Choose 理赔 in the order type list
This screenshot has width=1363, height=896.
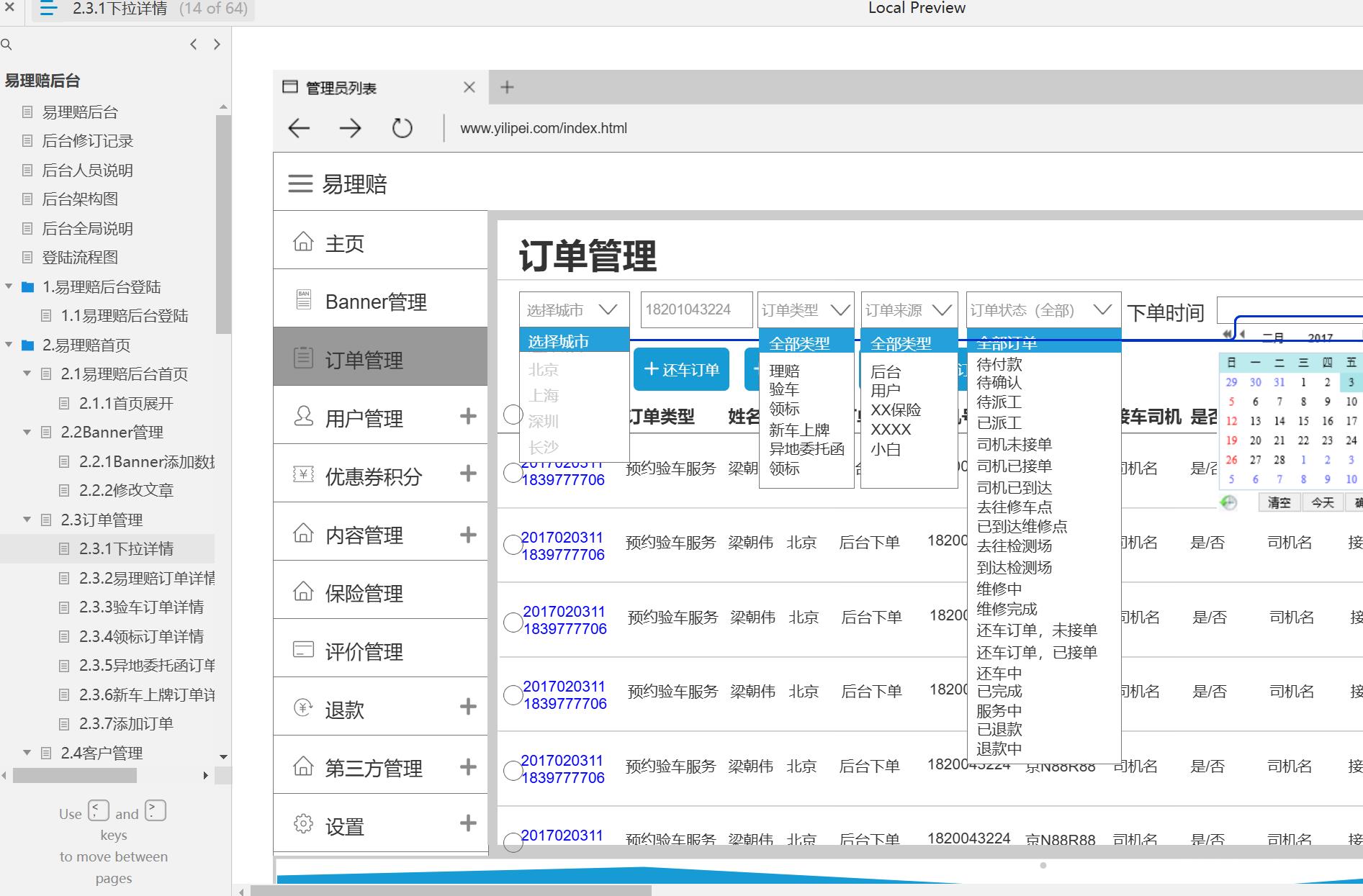point(784,371)
